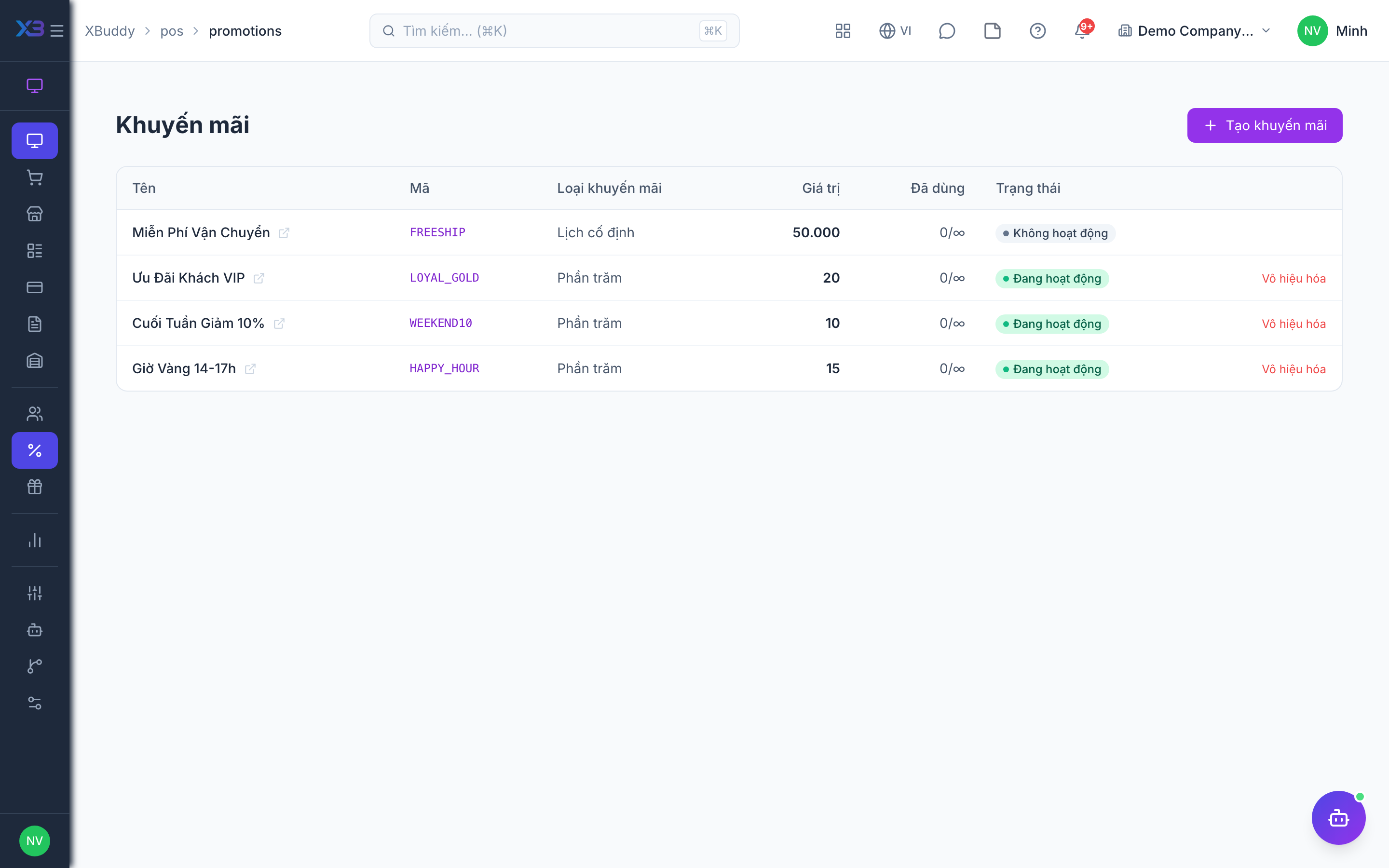Screen dimensions: 1389x868
Task: Open the notes page icon in header
Action: [x=992, y=30]
